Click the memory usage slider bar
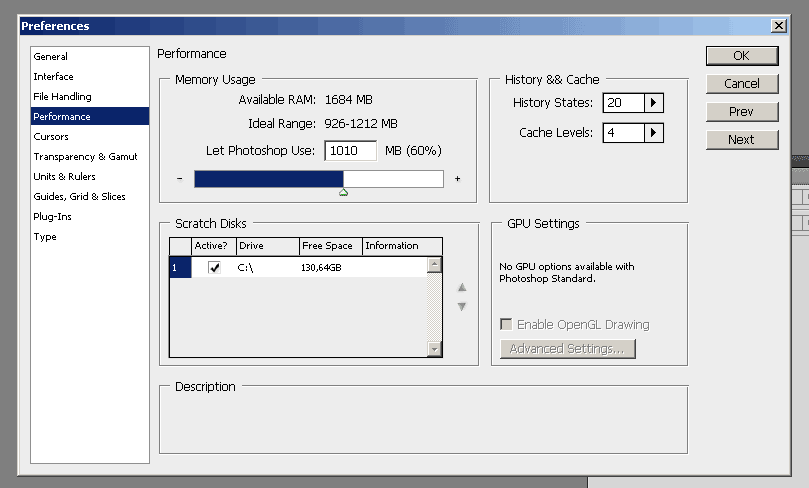The image size is (809, 488). 318,179
